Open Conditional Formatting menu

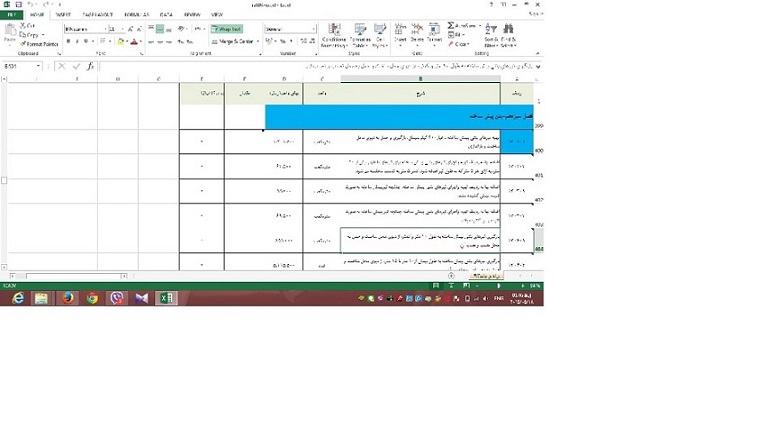[x=334, y=35]
